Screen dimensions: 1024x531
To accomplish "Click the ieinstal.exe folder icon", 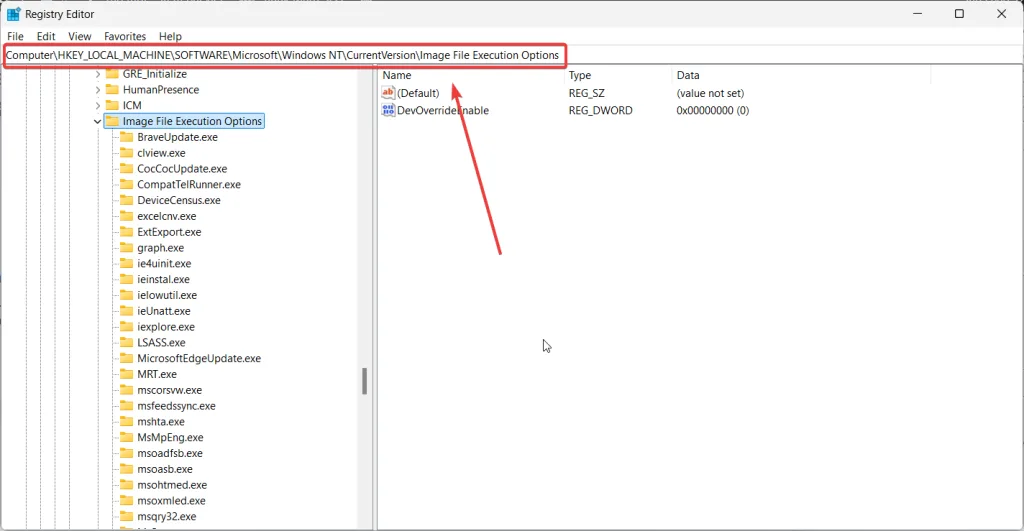I will coord(127,280).
